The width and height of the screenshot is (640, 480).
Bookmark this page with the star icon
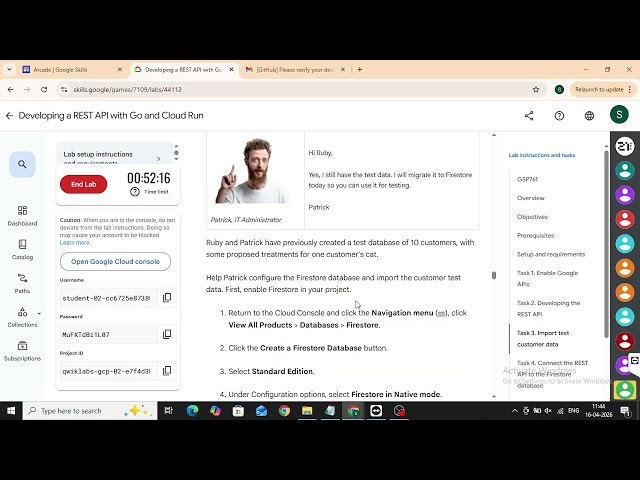pos(536,90)
